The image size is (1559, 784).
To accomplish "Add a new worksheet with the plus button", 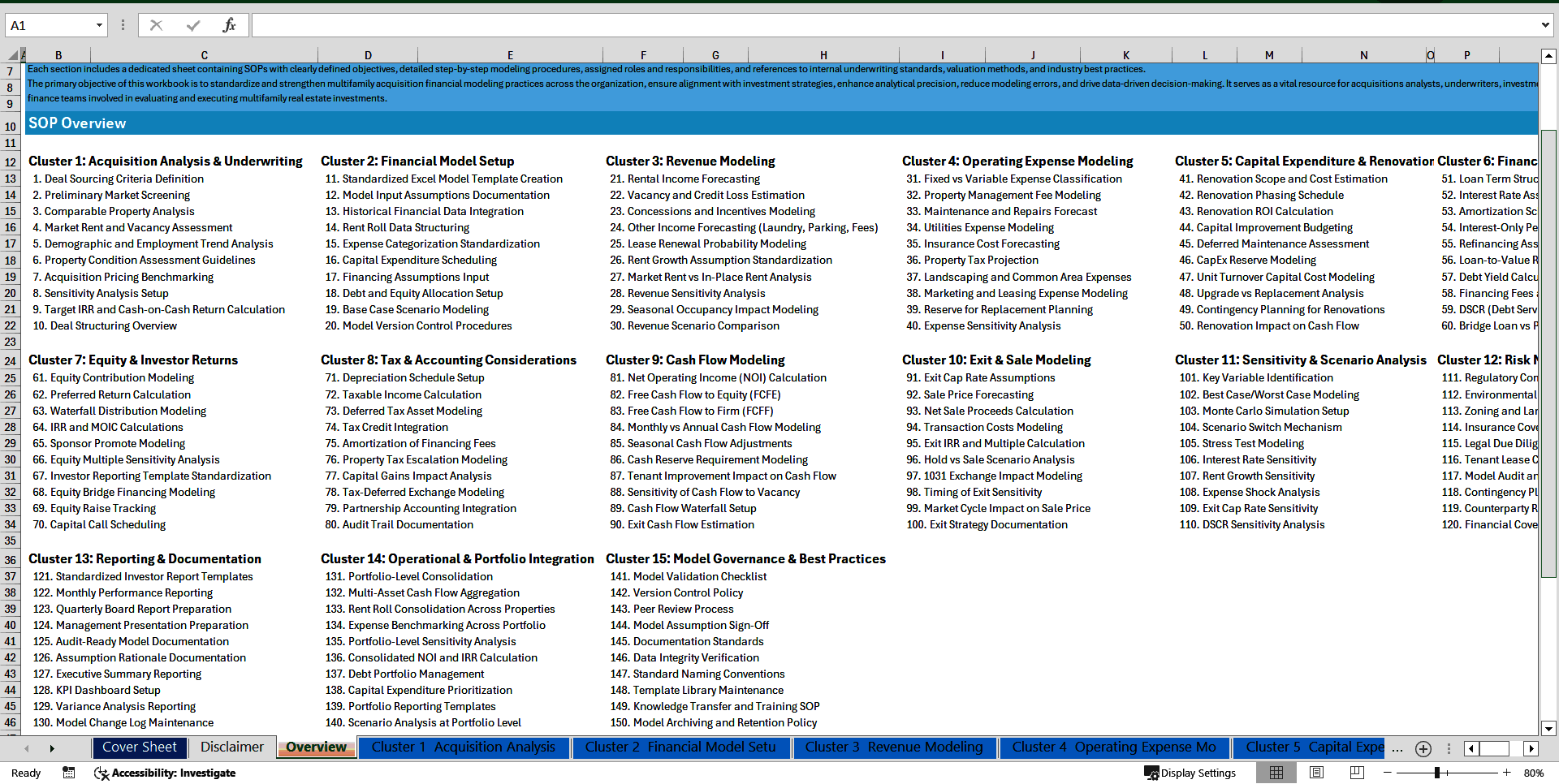I will [x=1423, y=748].
